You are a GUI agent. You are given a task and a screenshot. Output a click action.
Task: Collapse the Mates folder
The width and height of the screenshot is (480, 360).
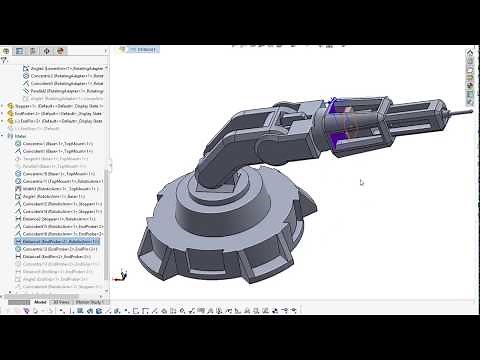[x=3, y=136]
